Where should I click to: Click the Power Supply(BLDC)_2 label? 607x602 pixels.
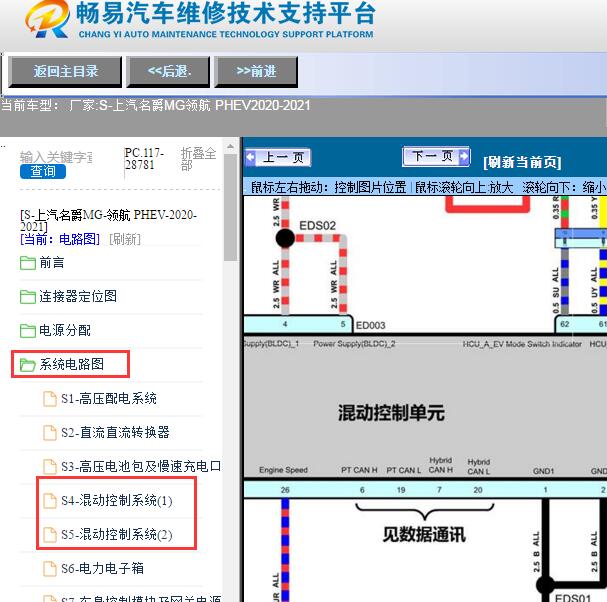pyautogui.click(x=354, y=344)
